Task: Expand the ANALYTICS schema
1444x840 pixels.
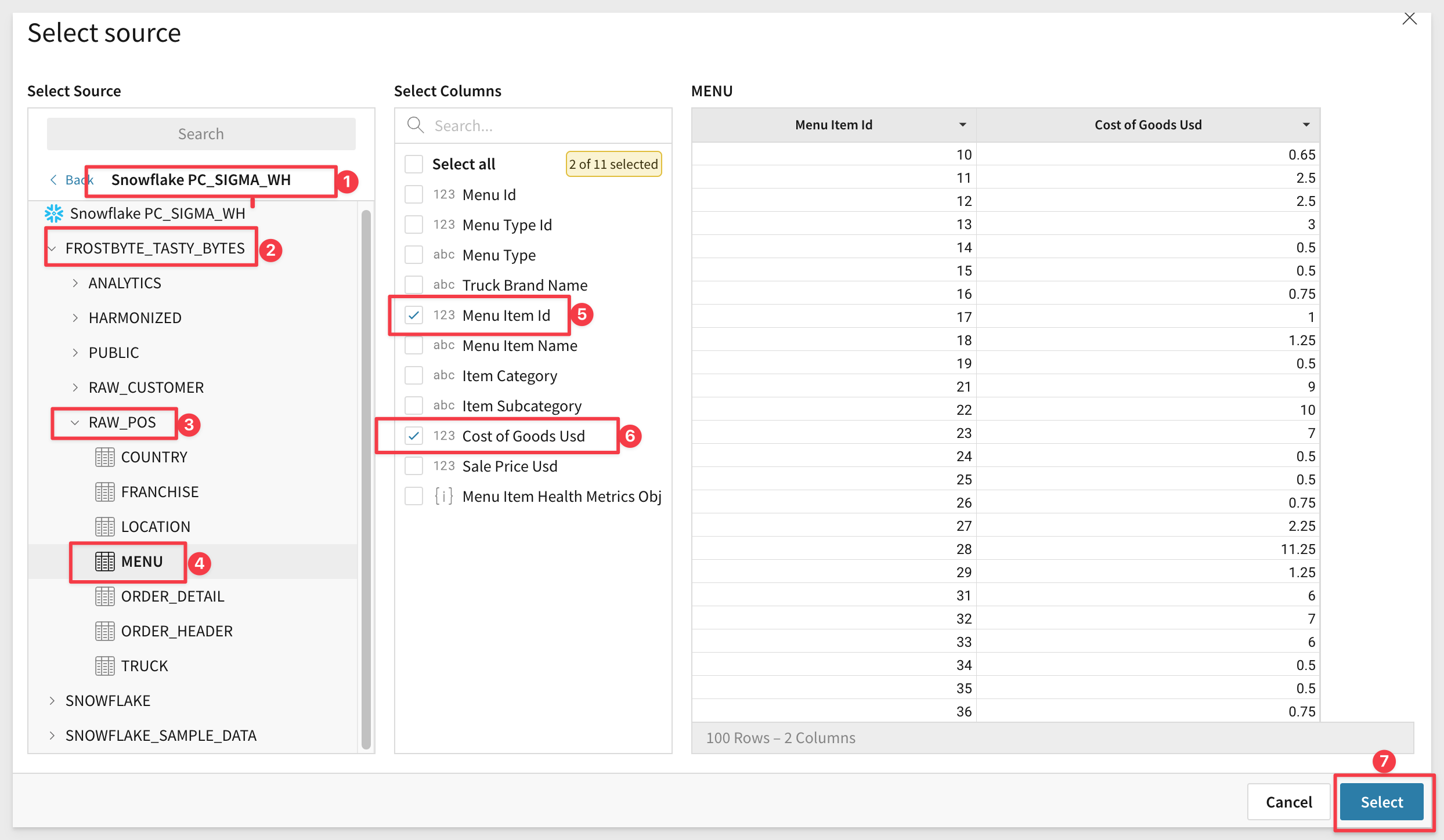Action: [75, 283]
